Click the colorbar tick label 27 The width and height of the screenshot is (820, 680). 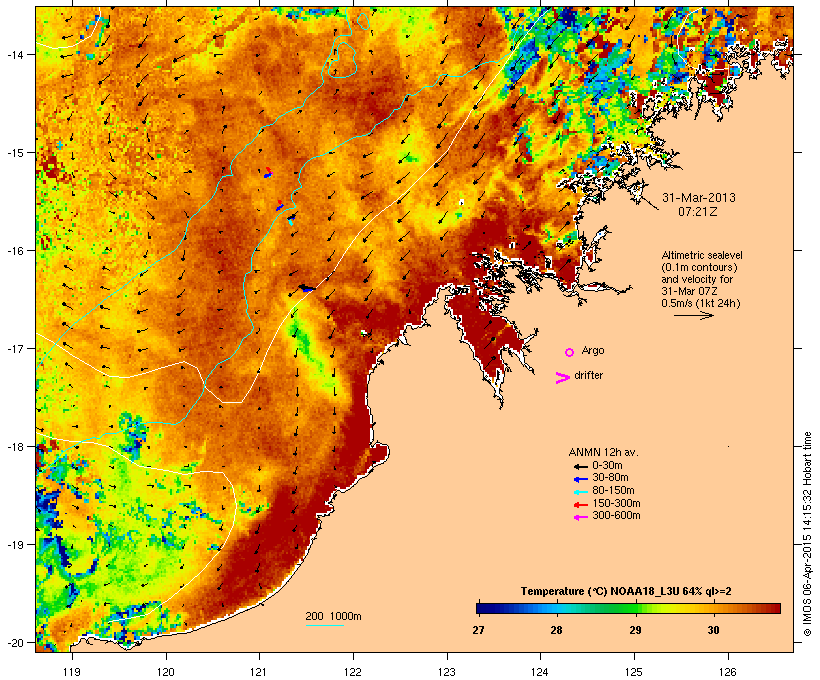click(x=478, y=630)
